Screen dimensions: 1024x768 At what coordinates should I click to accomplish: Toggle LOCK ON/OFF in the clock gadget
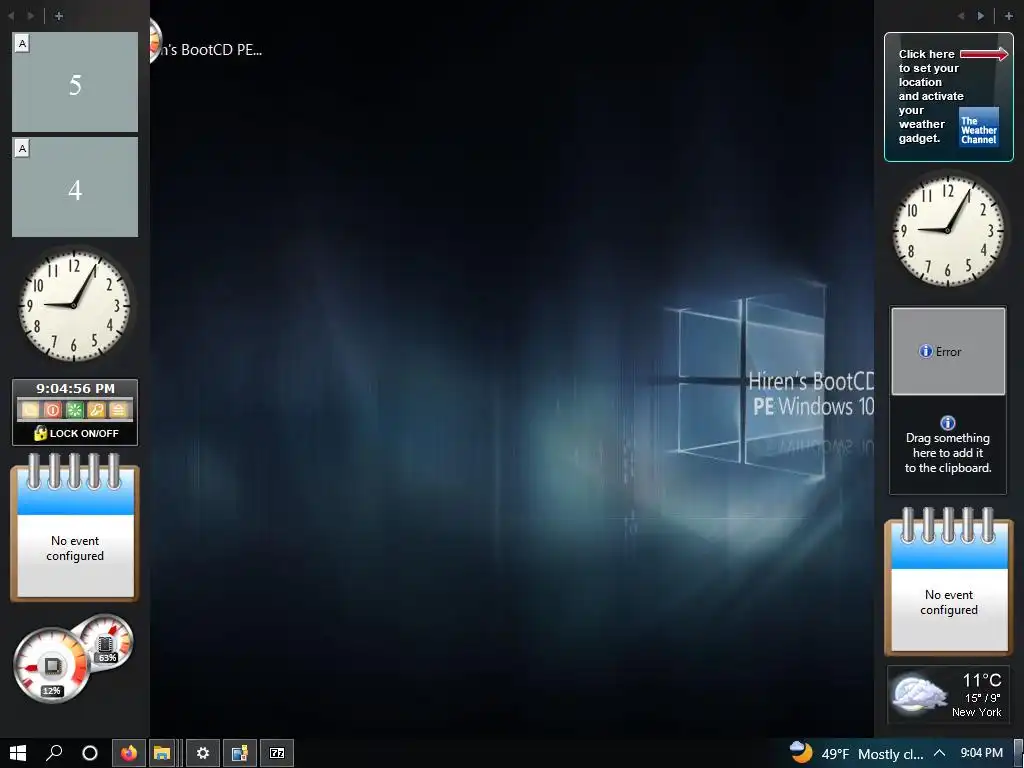(76, 433)
